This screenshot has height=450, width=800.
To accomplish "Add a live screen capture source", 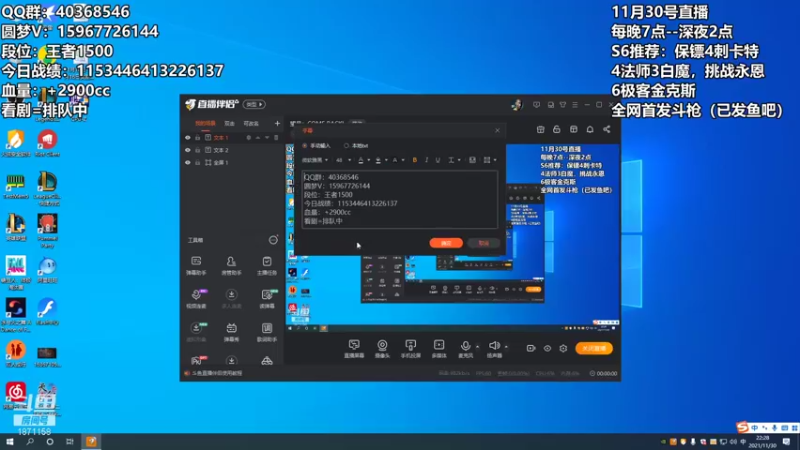I will (354, 349).
